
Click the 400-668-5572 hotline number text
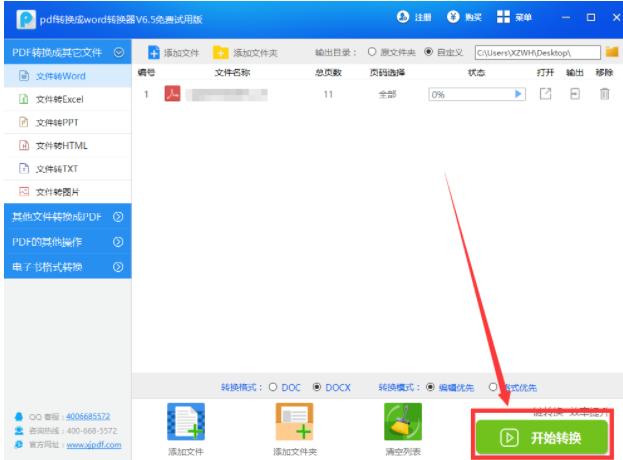pos(92,431)
